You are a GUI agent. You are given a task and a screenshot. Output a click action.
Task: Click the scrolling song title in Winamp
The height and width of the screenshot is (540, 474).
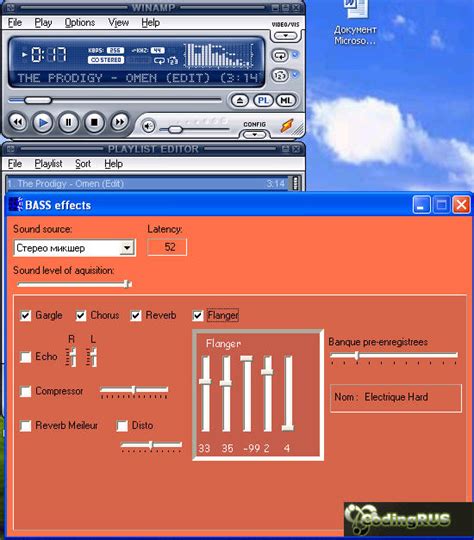[138, 78]
